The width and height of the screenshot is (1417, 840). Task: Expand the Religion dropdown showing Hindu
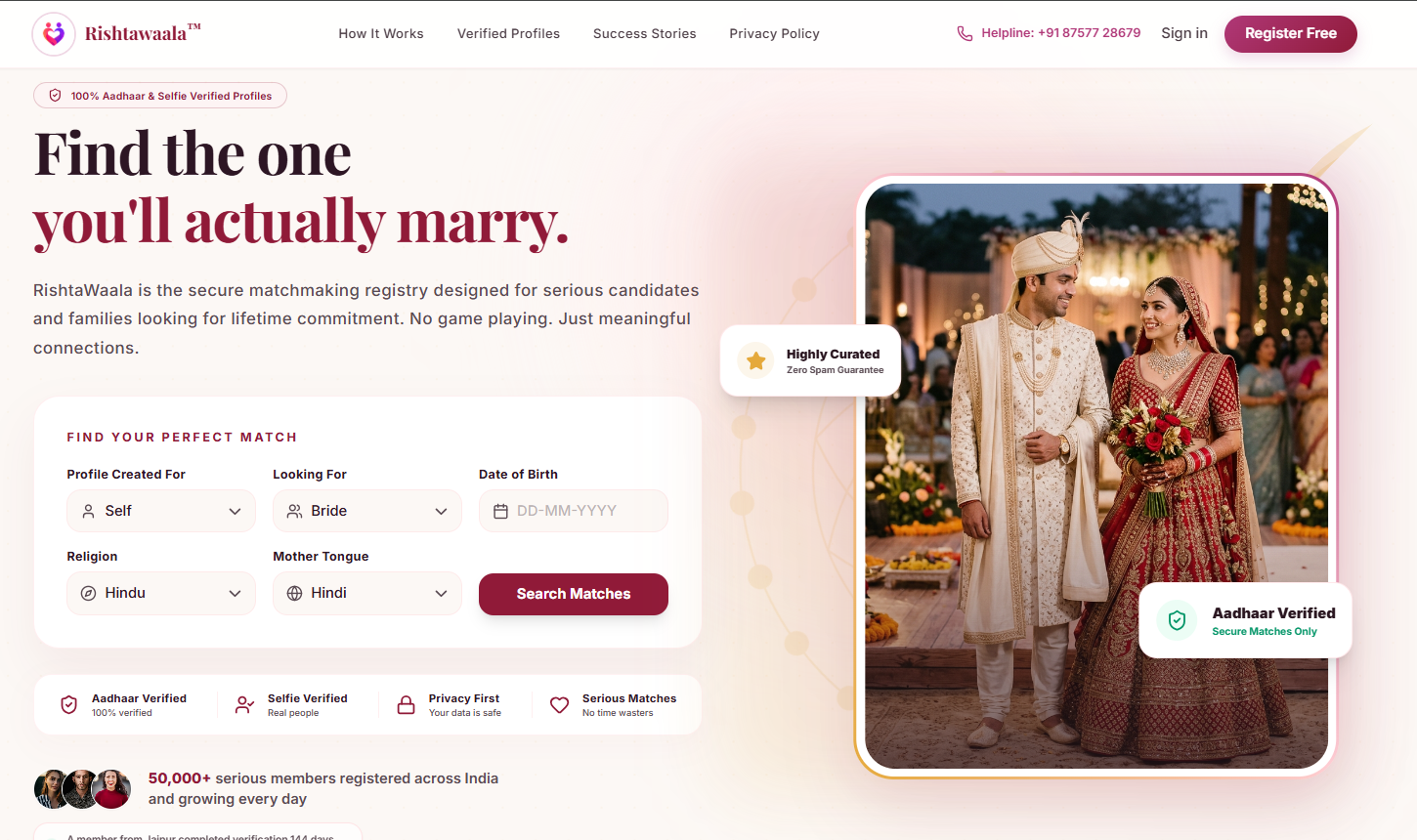161,593
